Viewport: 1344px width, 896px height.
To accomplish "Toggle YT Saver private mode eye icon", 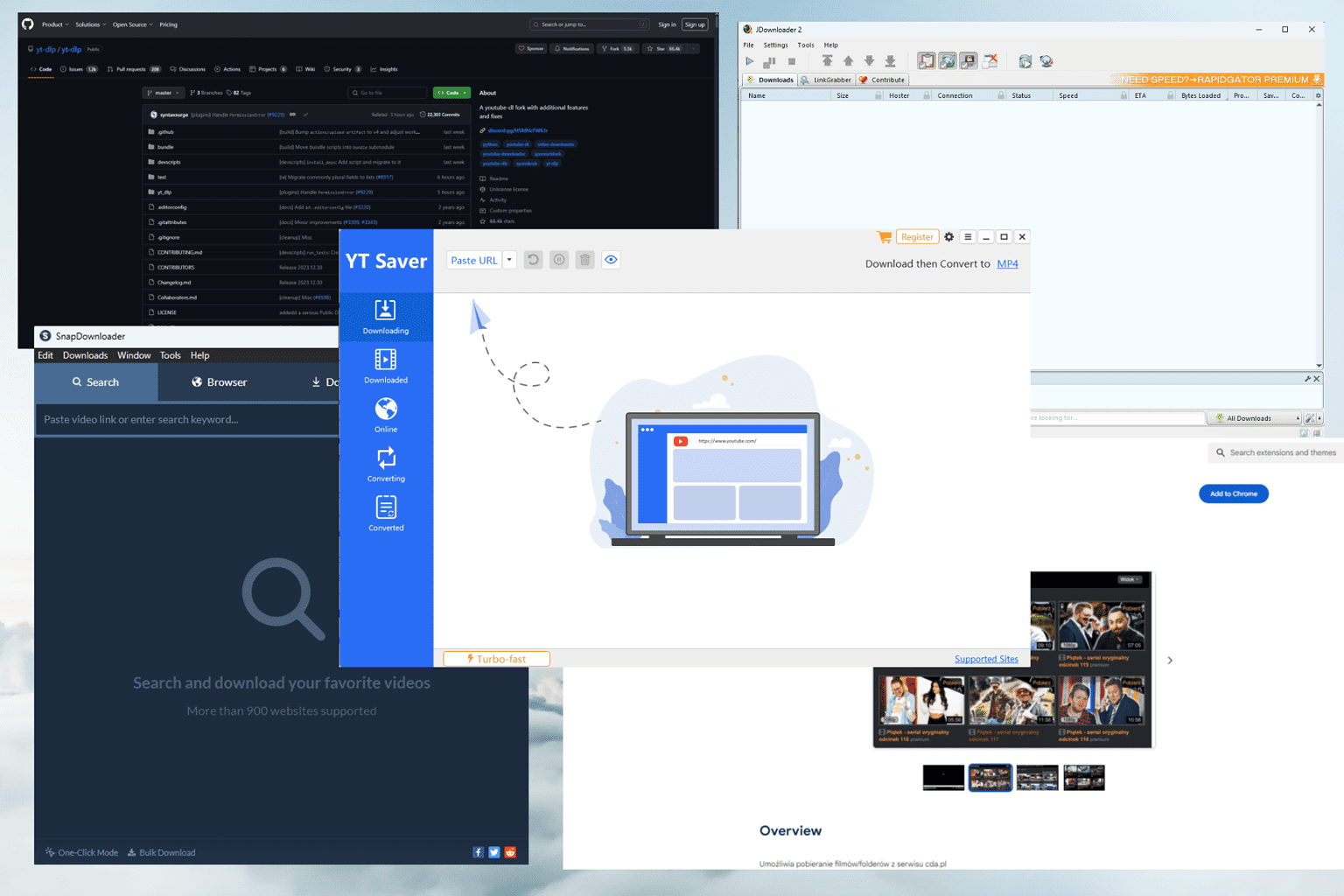I will (611, 260).
